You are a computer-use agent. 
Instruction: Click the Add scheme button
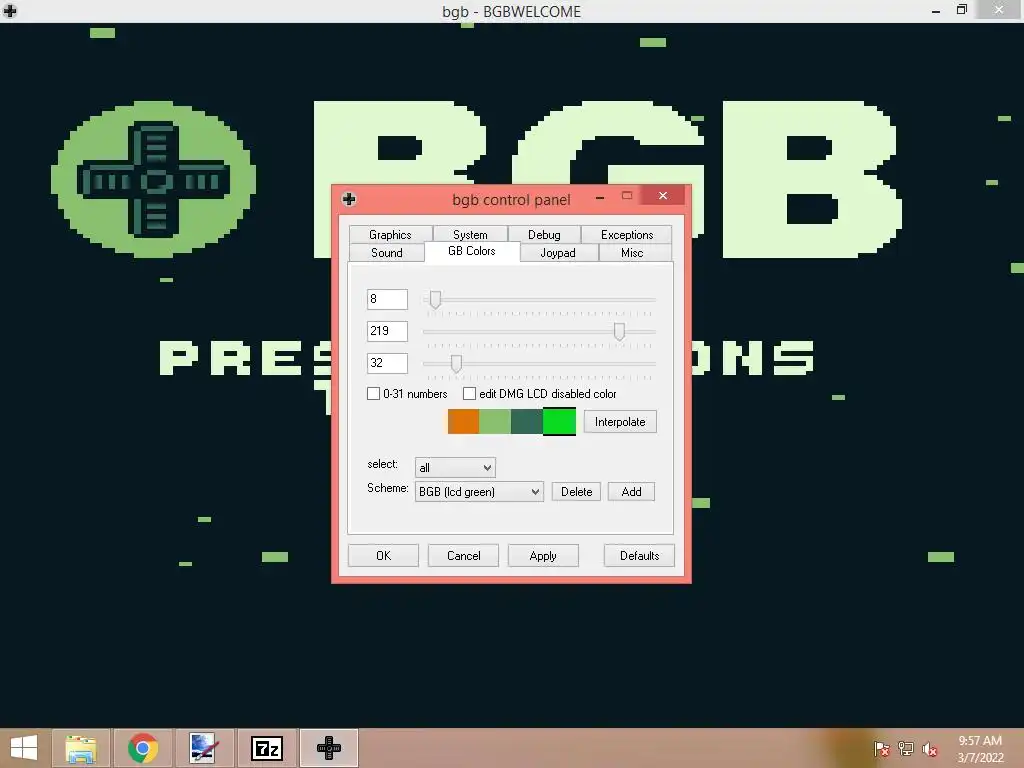[x=631, y=492]
